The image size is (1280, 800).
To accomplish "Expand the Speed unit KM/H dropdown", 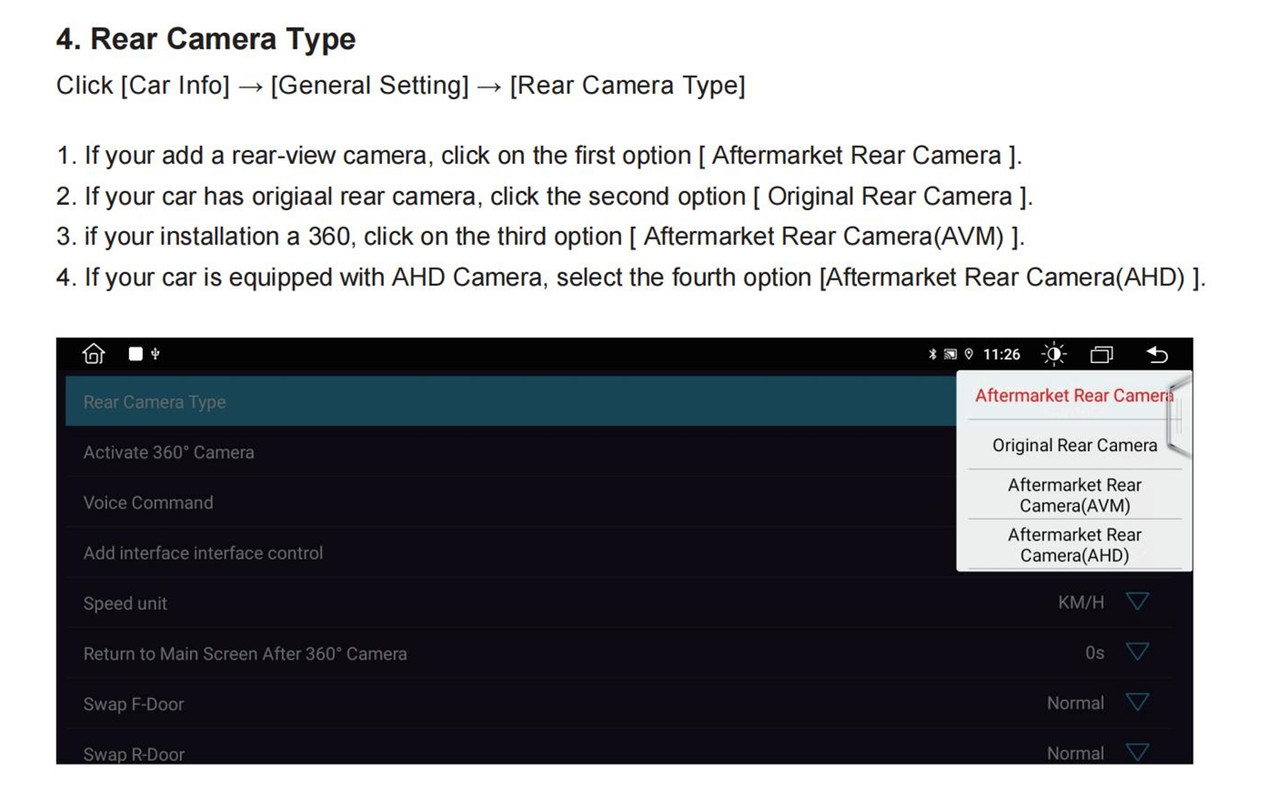I will [x=1137, y=602].
